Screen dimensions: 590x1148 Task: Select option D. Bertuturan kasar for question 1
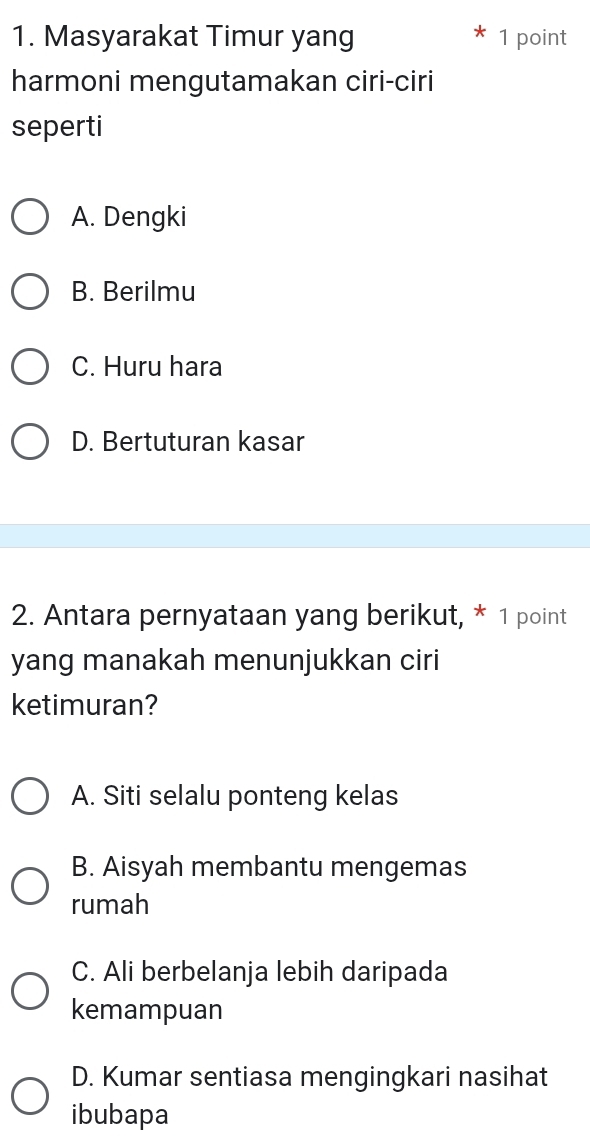pos(30,442)
